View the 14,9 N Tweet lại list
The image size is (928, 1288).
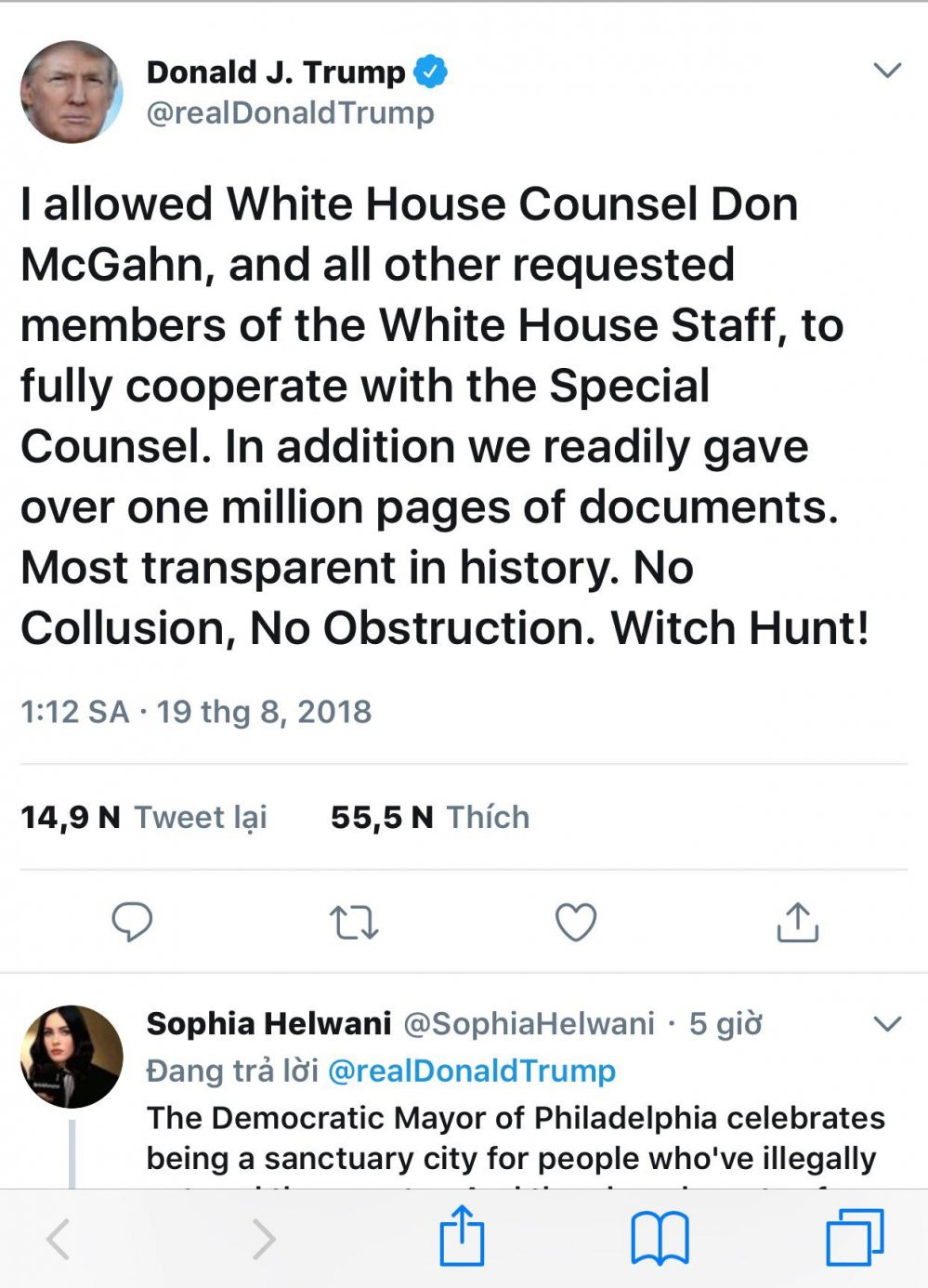tap(144, 817)
